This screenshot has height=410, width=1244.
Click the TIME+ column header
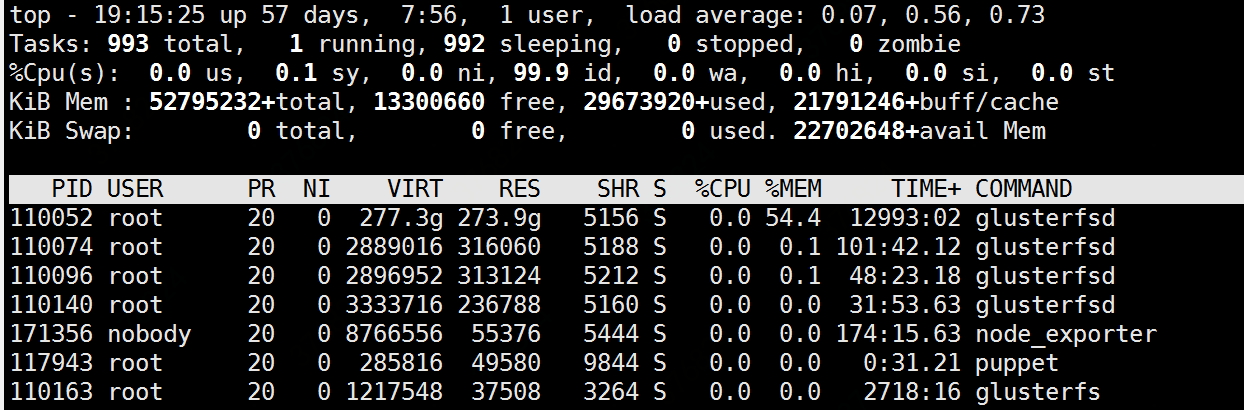click(x=926, y=189)
